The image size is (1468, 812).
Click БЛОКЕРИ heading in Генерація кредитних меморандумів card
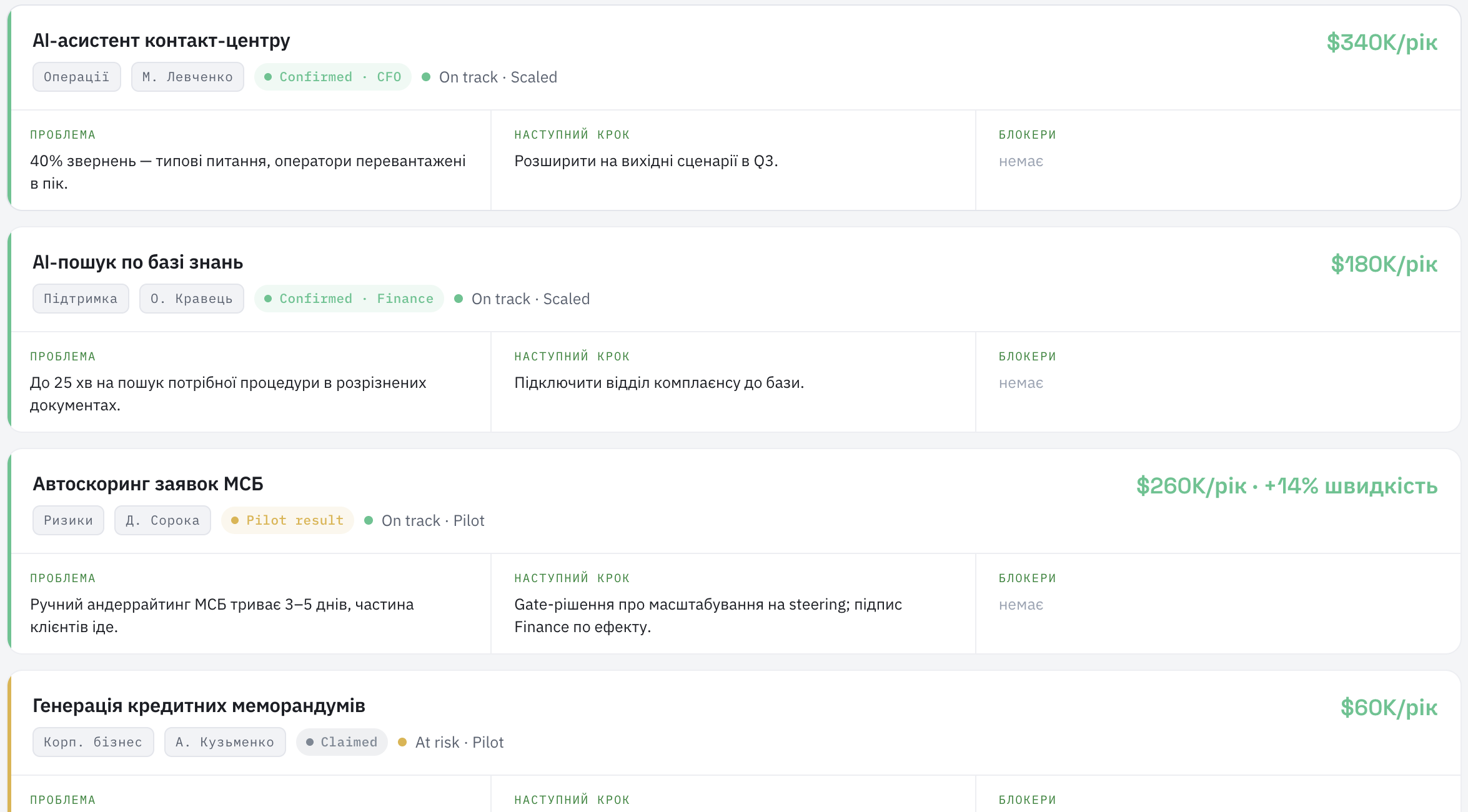[x=1028, y=800]
